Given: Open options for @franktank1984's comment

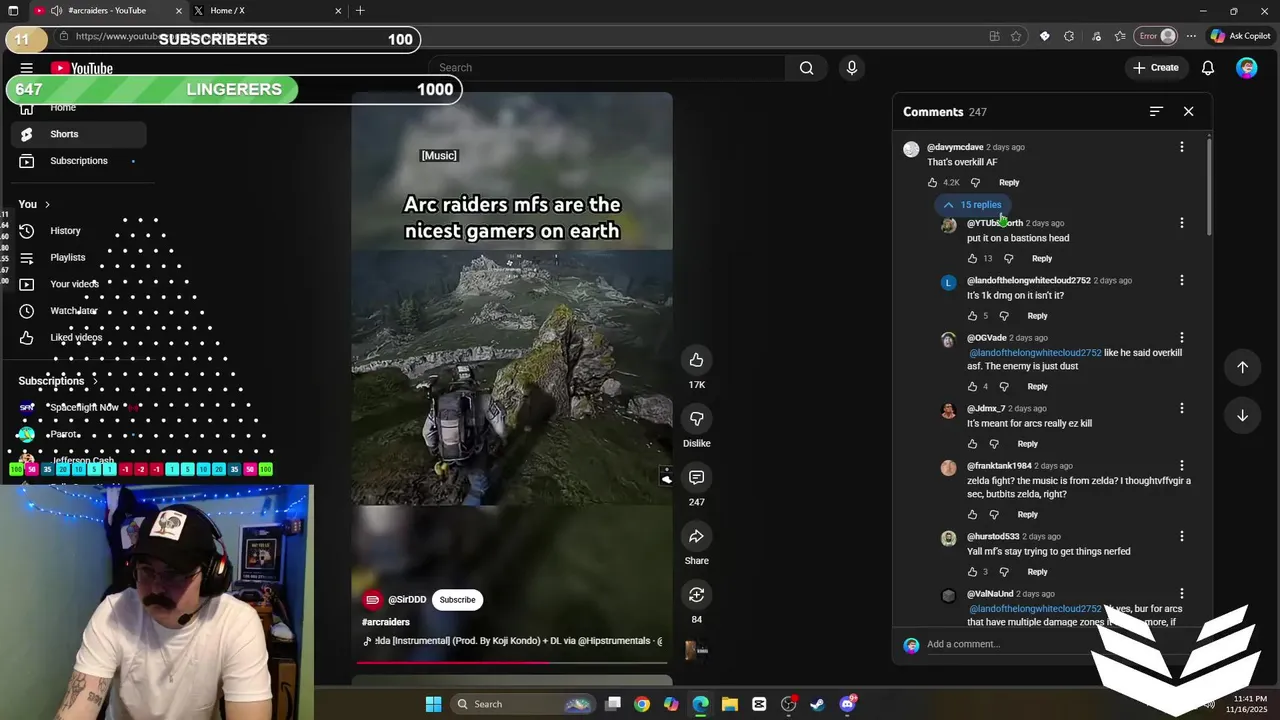Looking at the screenshot, I should [1181, 466].
